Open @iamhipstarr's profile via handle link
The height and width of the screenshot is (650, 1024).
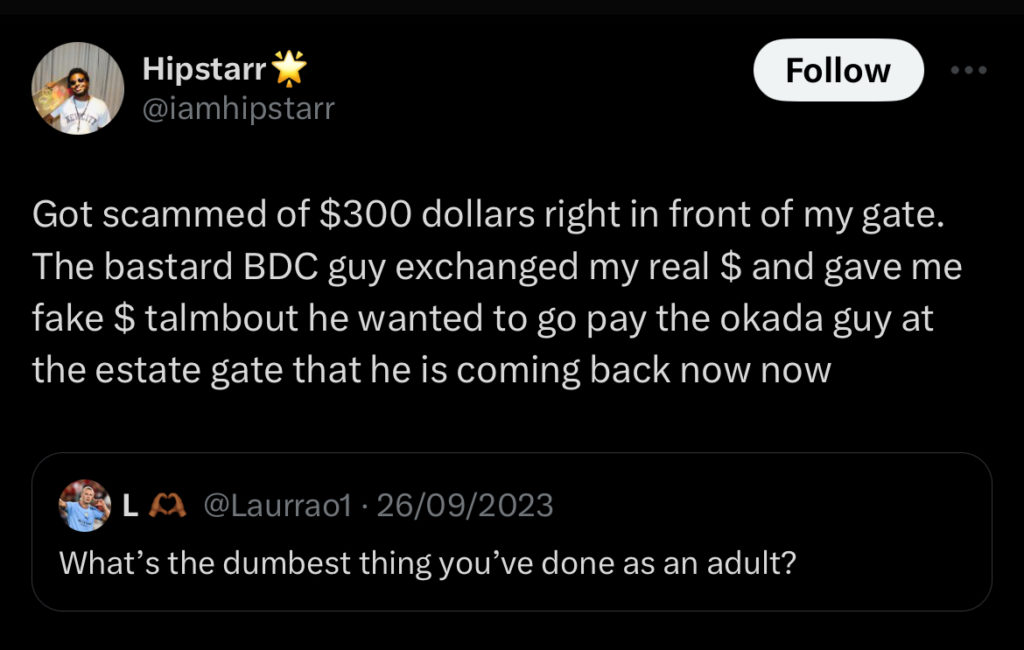click(239, 107)
